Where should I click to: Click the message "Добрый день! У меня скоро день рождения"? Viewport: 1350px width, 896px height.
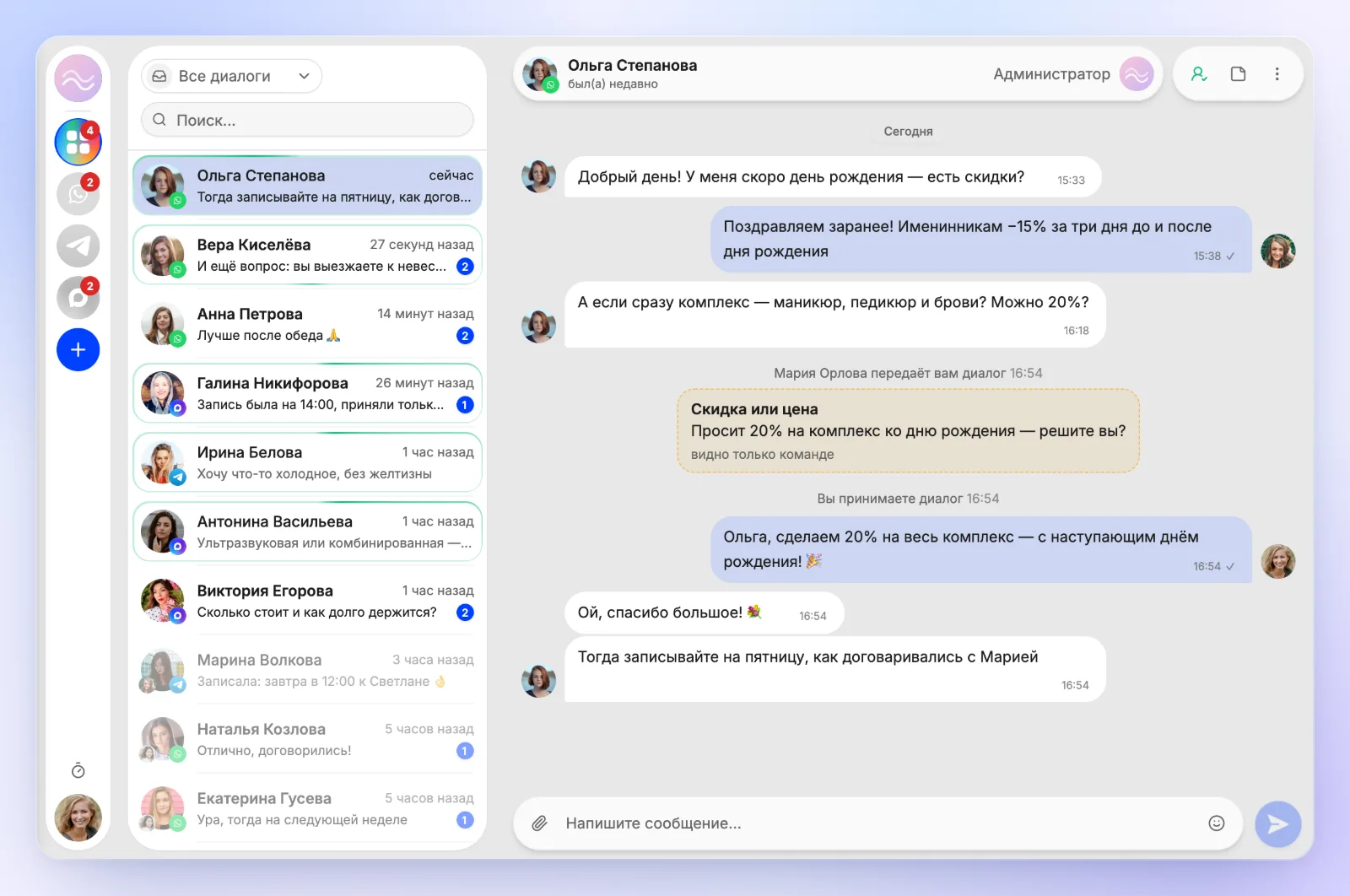833,177
